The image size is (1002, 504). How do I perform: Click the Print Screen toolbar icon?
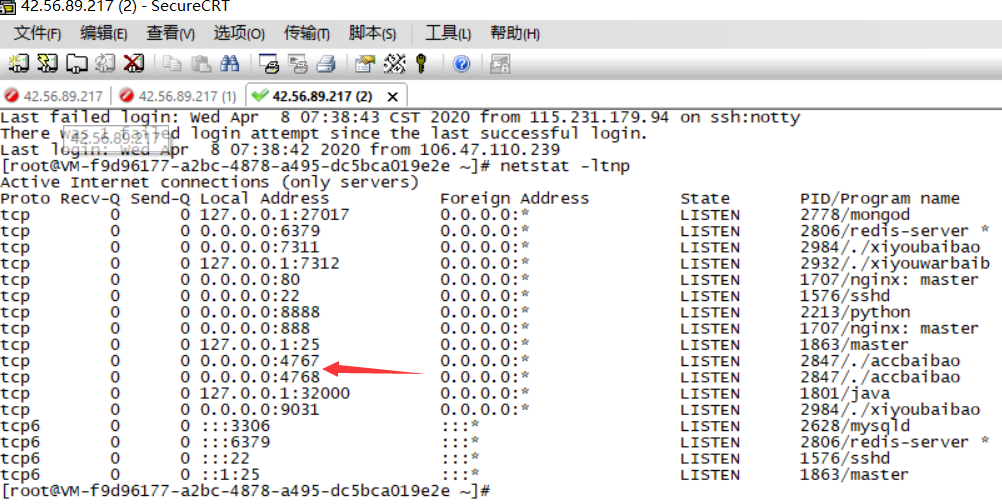tap(268, 64)
